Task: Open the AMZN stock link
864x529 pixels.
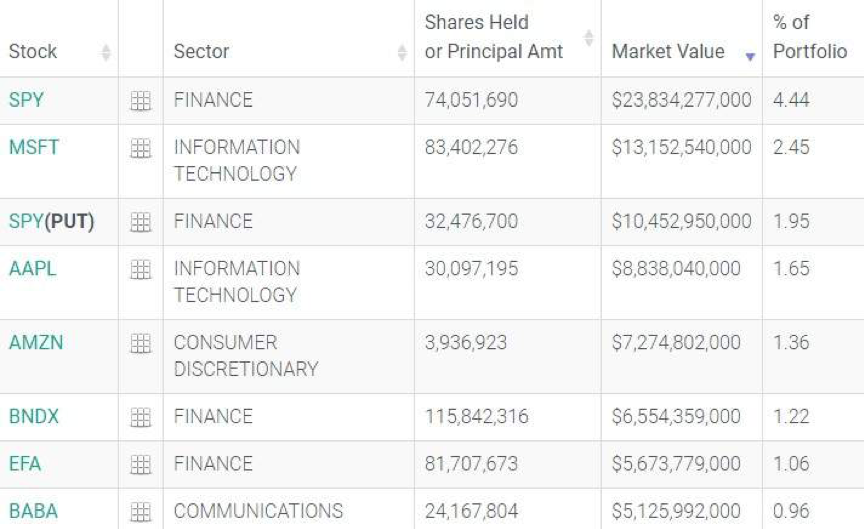Action: point(35,342)
